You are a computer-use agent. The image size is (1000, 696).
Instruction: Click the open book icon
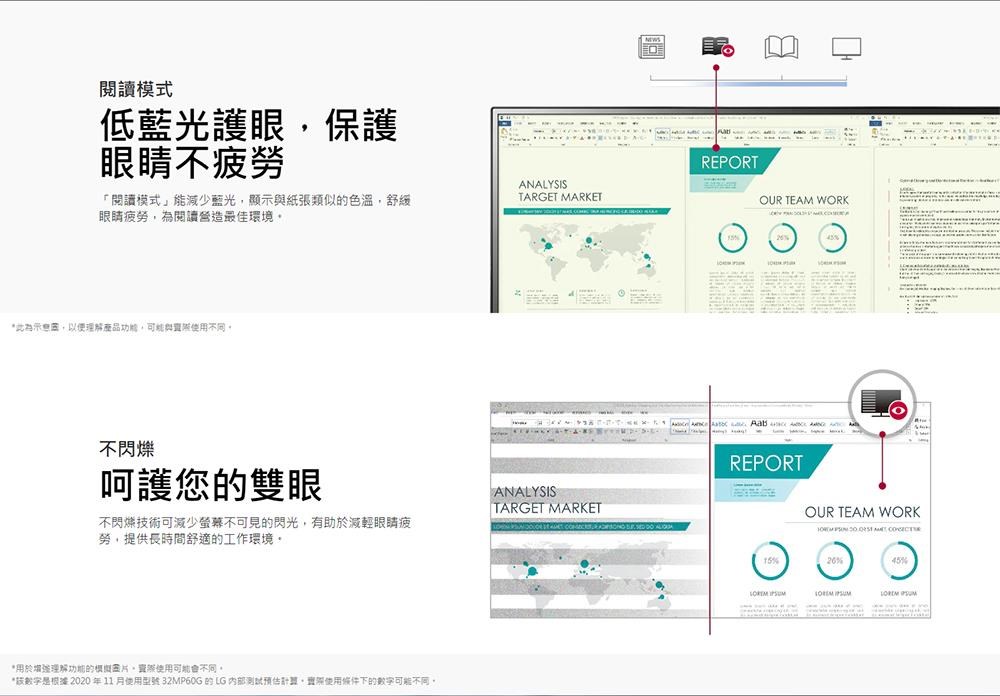point(781,47)
